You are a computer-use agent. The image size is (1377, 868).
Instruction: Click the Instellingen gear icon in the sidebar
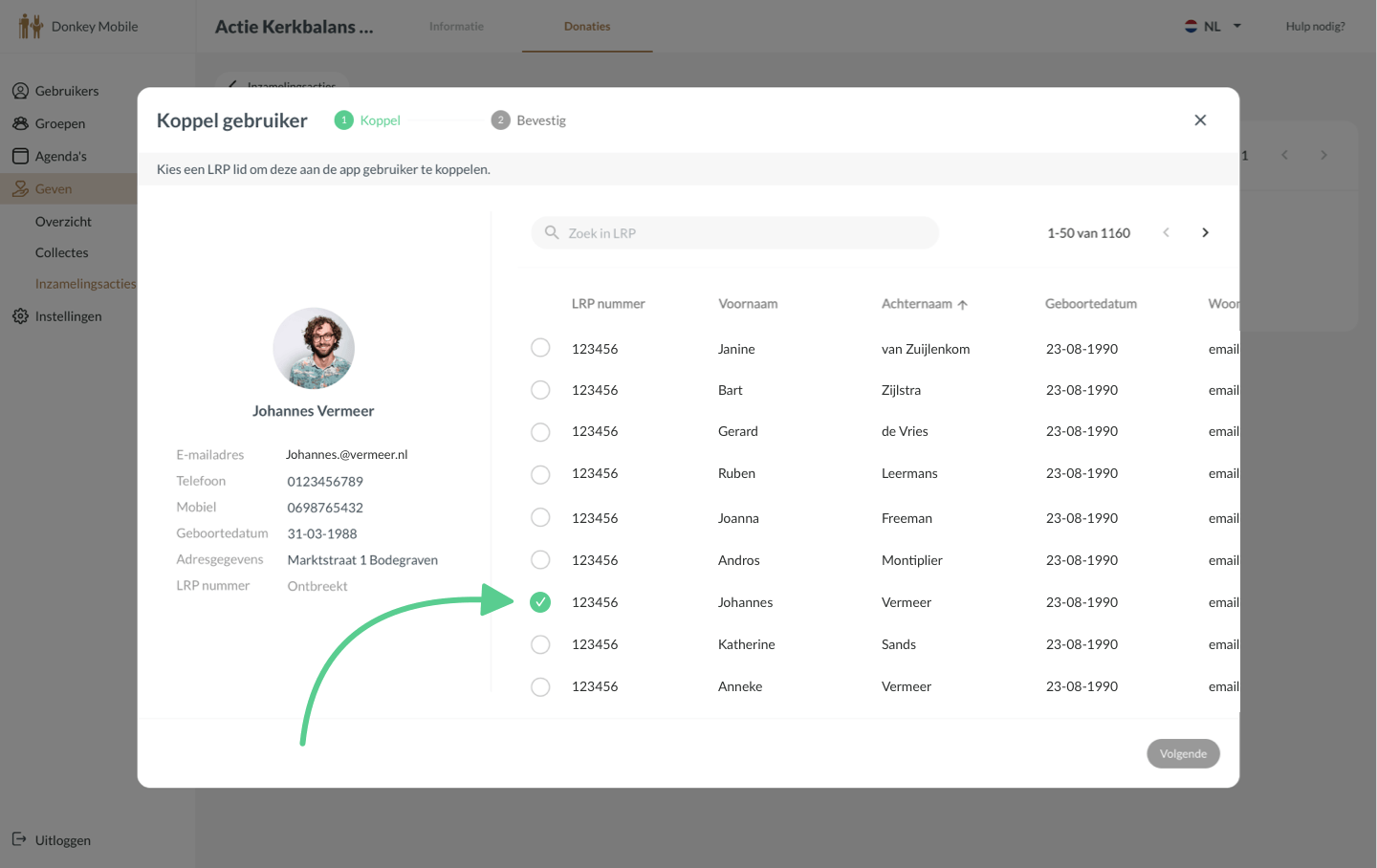[x=20, y=316]
